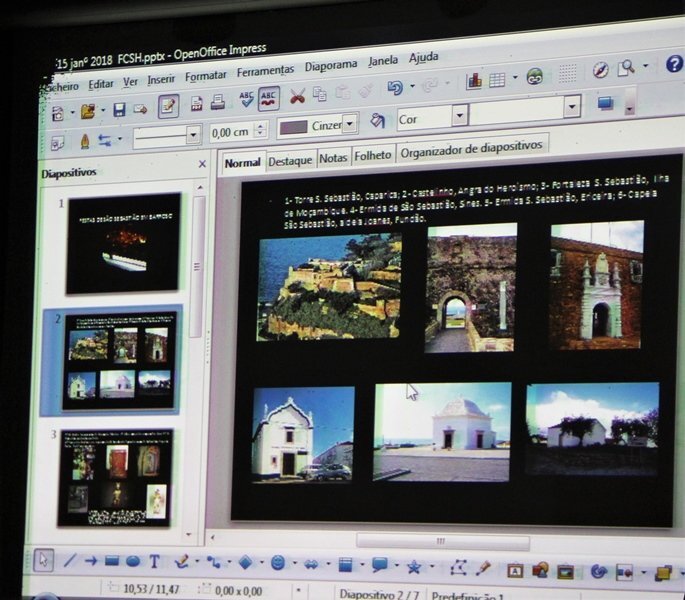
Task: Open the area fill type Cor dropdown
Action: click(x=459, y=117)
